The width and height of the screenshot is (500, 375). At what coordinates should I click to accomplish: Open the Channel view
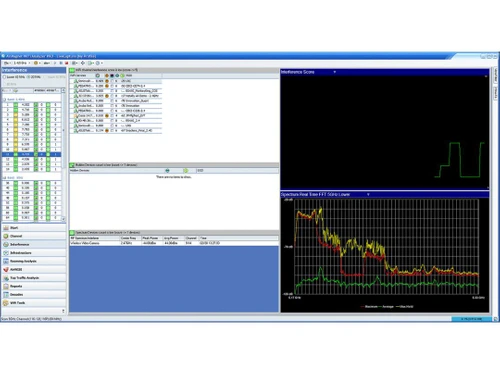click(x=34, y=236)
